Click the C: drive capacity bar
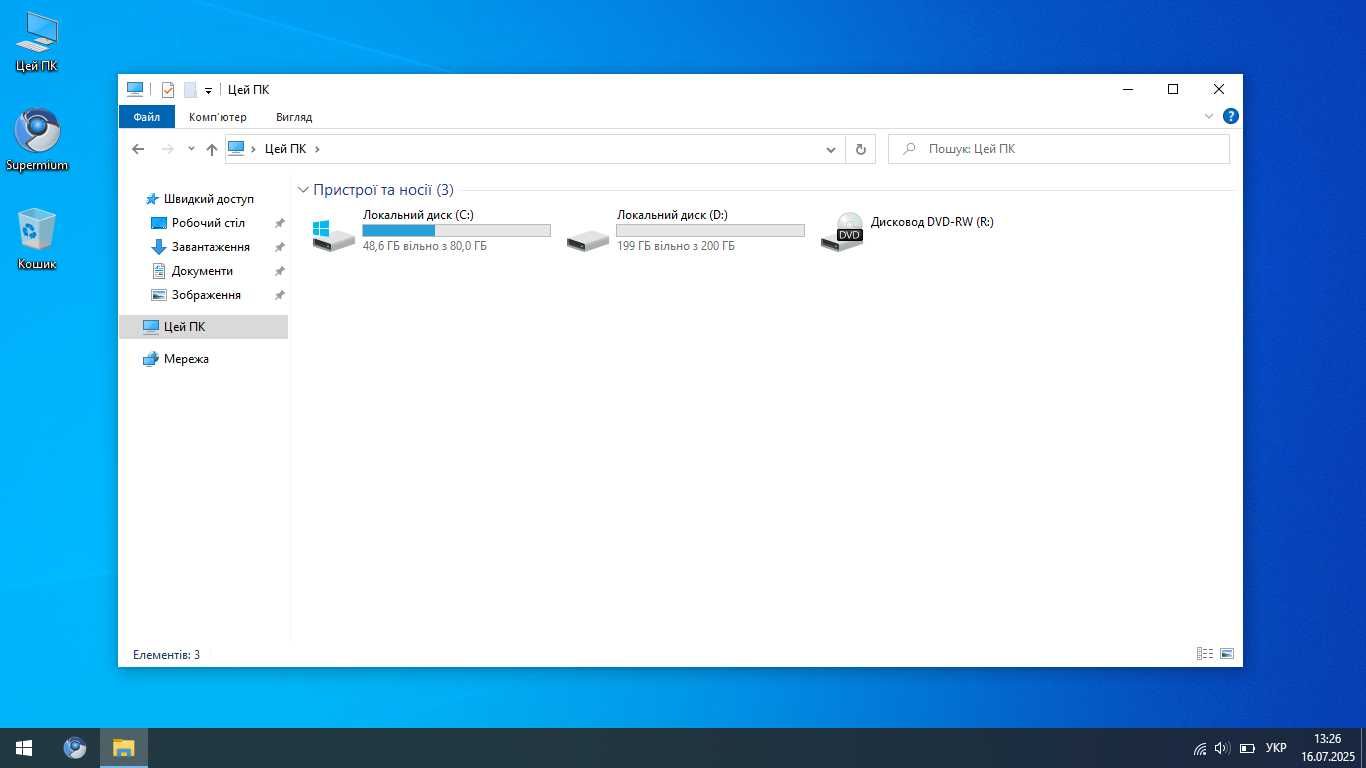The image size is (1366, 768). tap(456, 231)
